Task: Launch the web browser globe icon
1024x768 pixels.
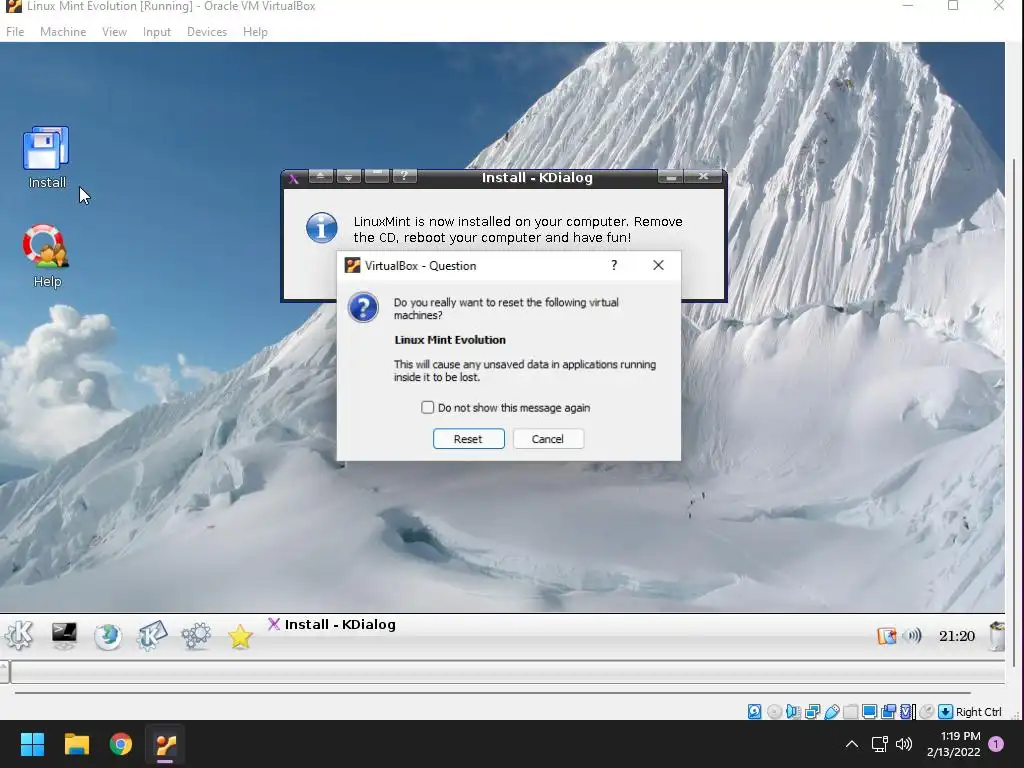Action: [108, 636]
